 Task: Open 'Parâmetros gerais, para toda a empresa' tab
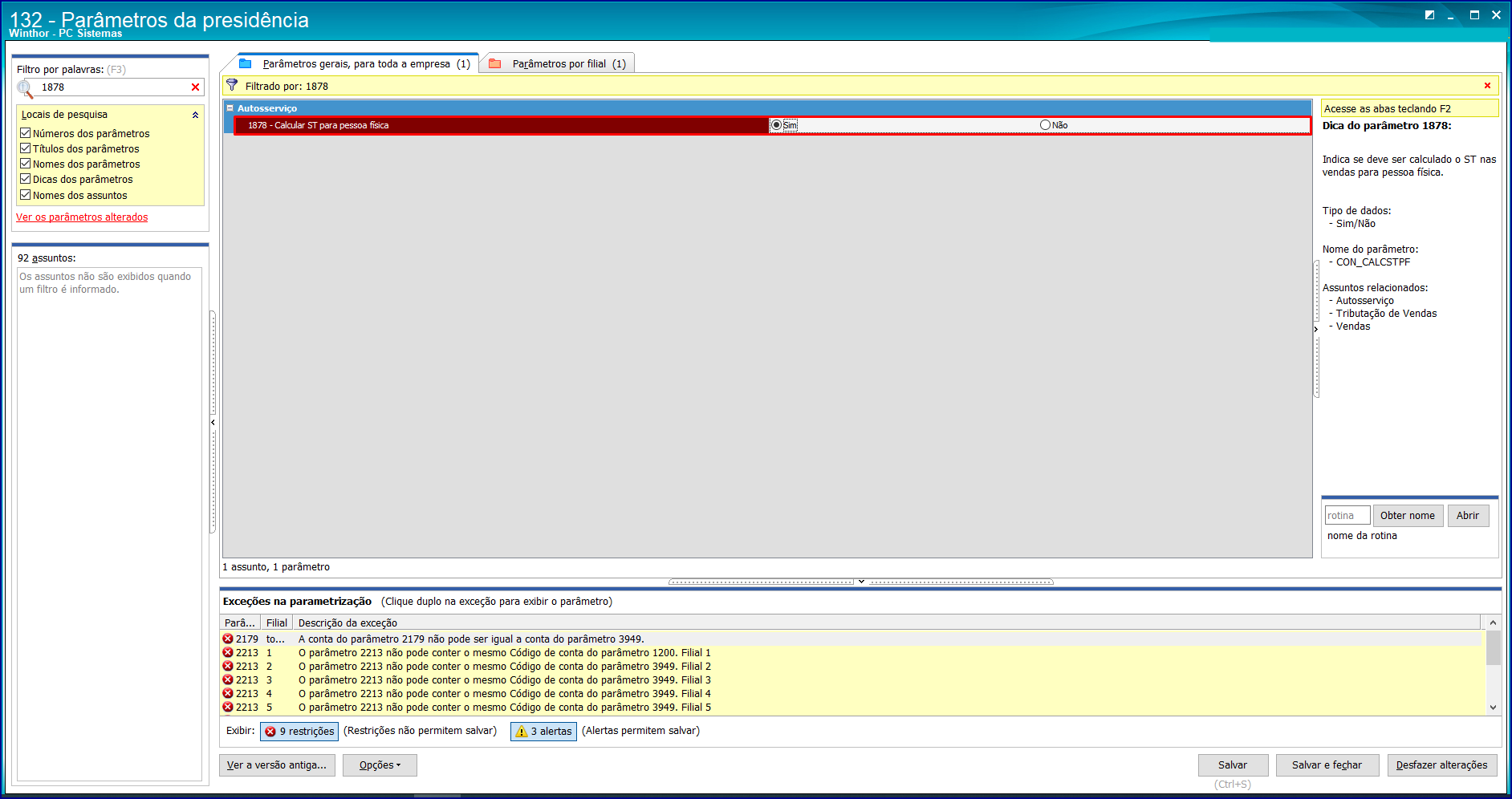358,63
